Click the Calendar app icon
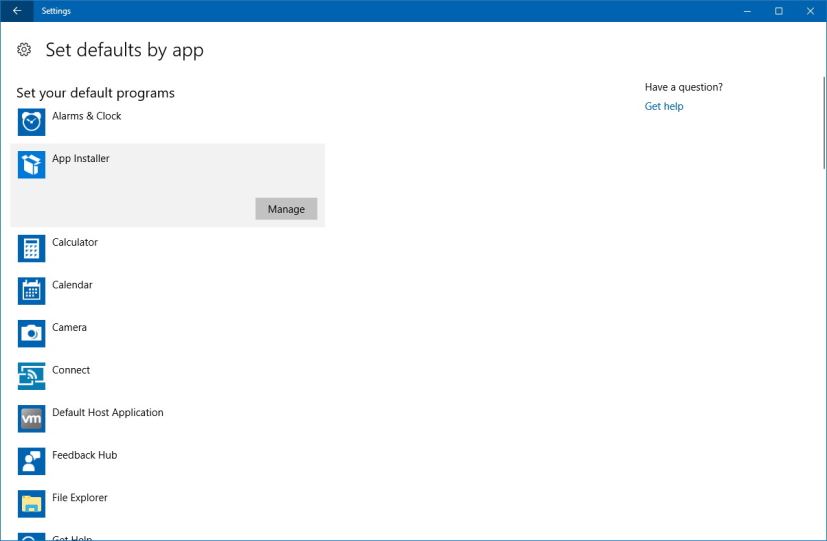 (x=31, y=291)
